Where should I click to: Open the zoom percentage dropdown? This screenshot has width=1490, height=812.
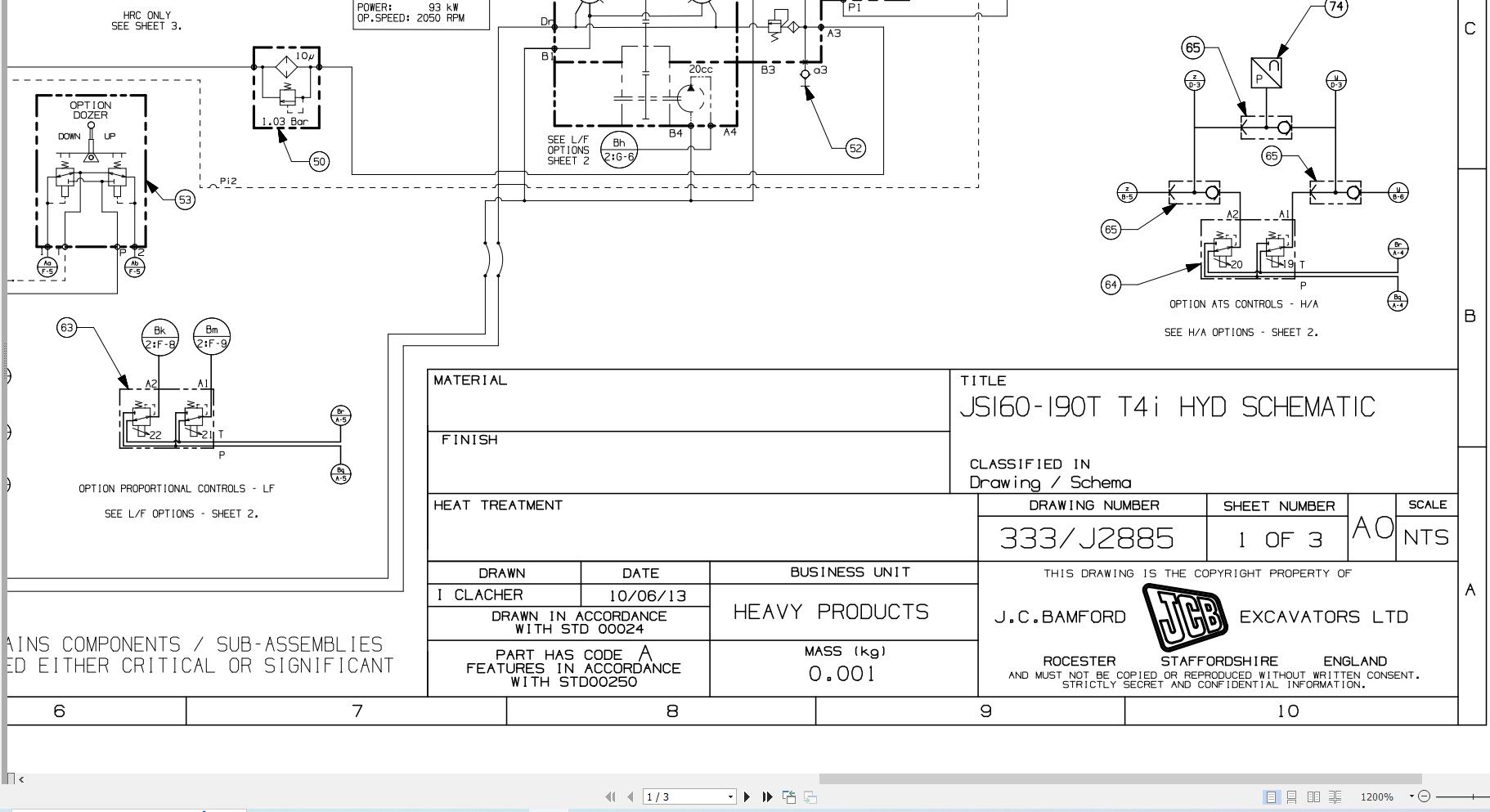(x=1412, y=796)
